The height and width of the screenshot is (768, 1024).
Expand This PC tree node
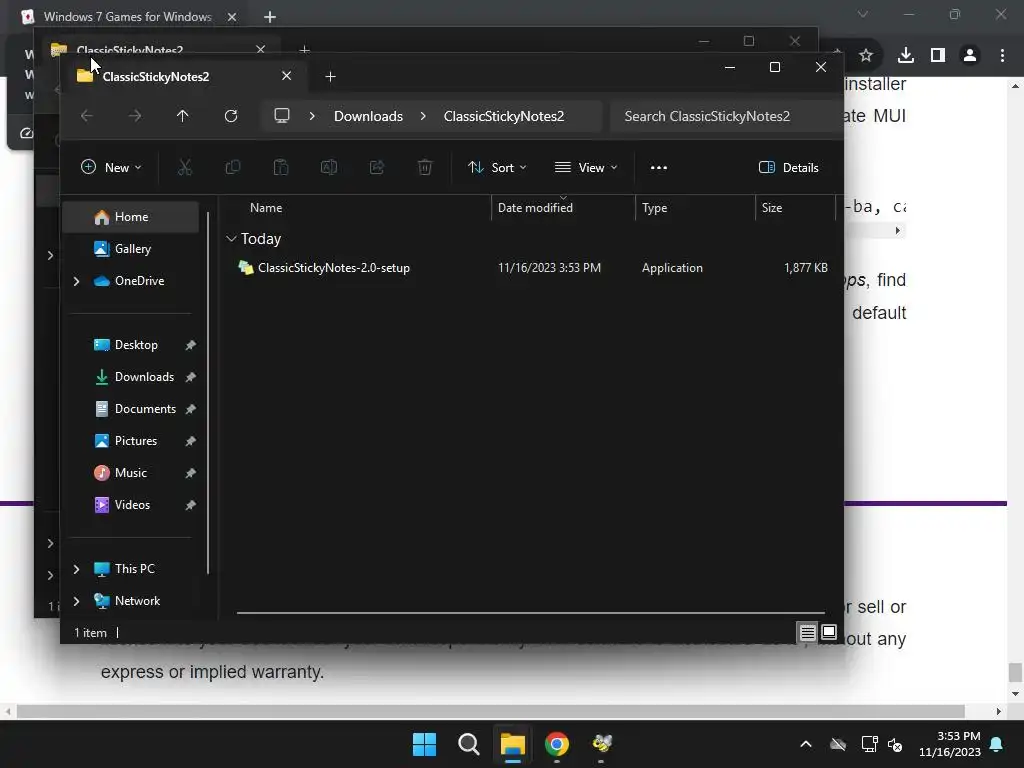pos(76,569)
